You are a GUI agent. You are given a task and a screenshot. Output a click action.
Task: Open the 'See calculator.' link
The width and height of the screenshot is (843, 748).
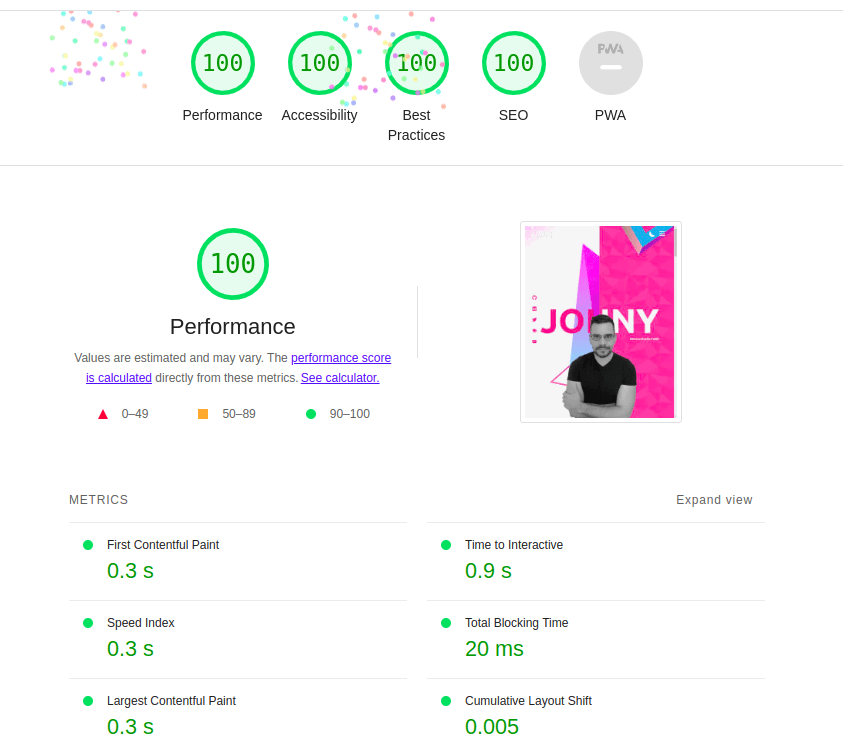tap(340, 378)
